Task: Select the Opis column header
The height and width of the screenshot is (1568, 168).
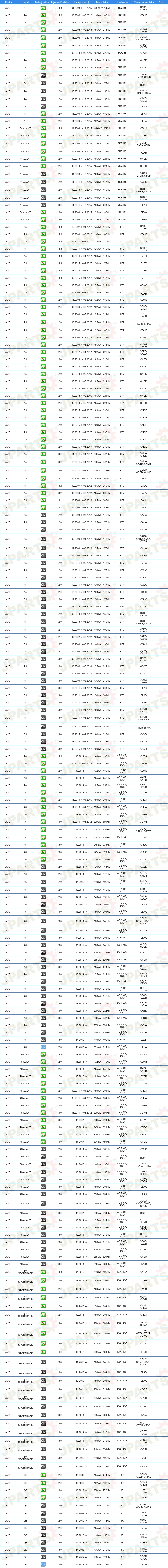Action: click(161, 2)
